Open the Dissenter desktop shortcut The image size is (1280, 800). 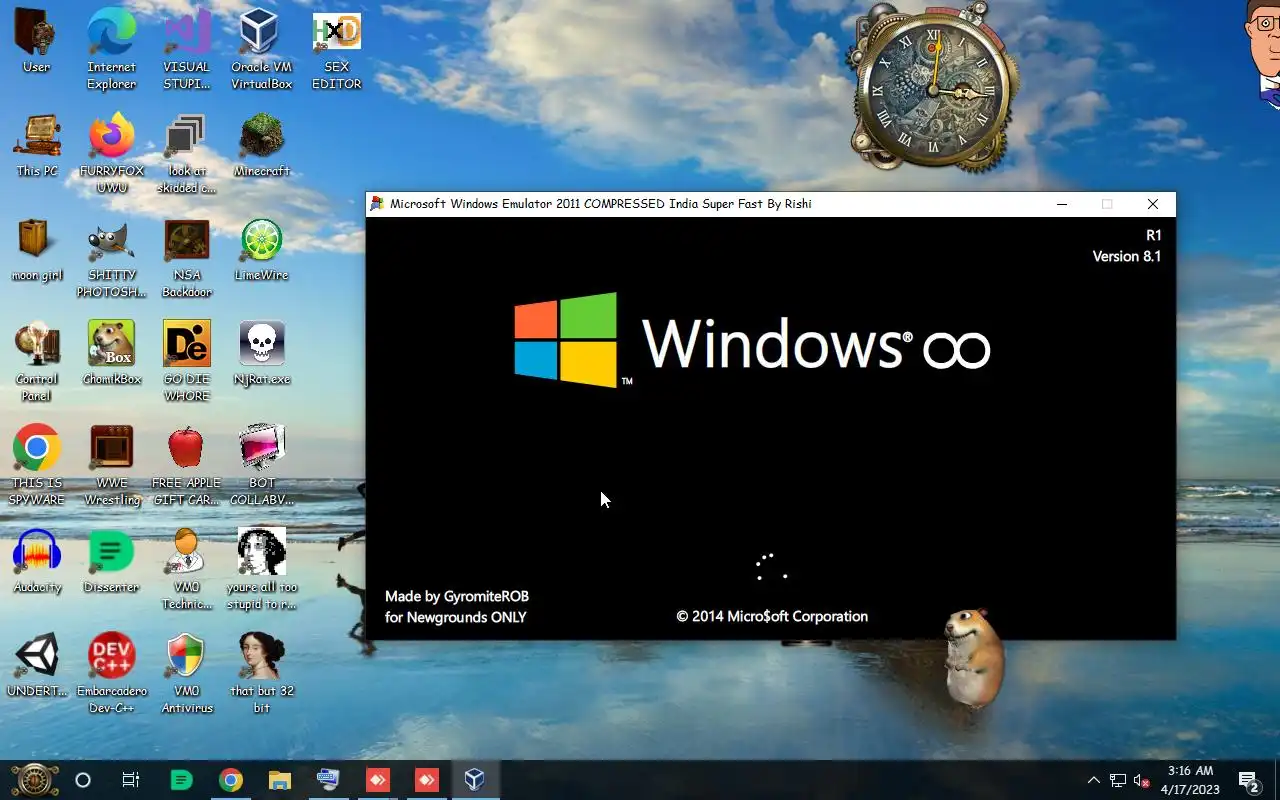pyautogui.click(x=112, y=562)
